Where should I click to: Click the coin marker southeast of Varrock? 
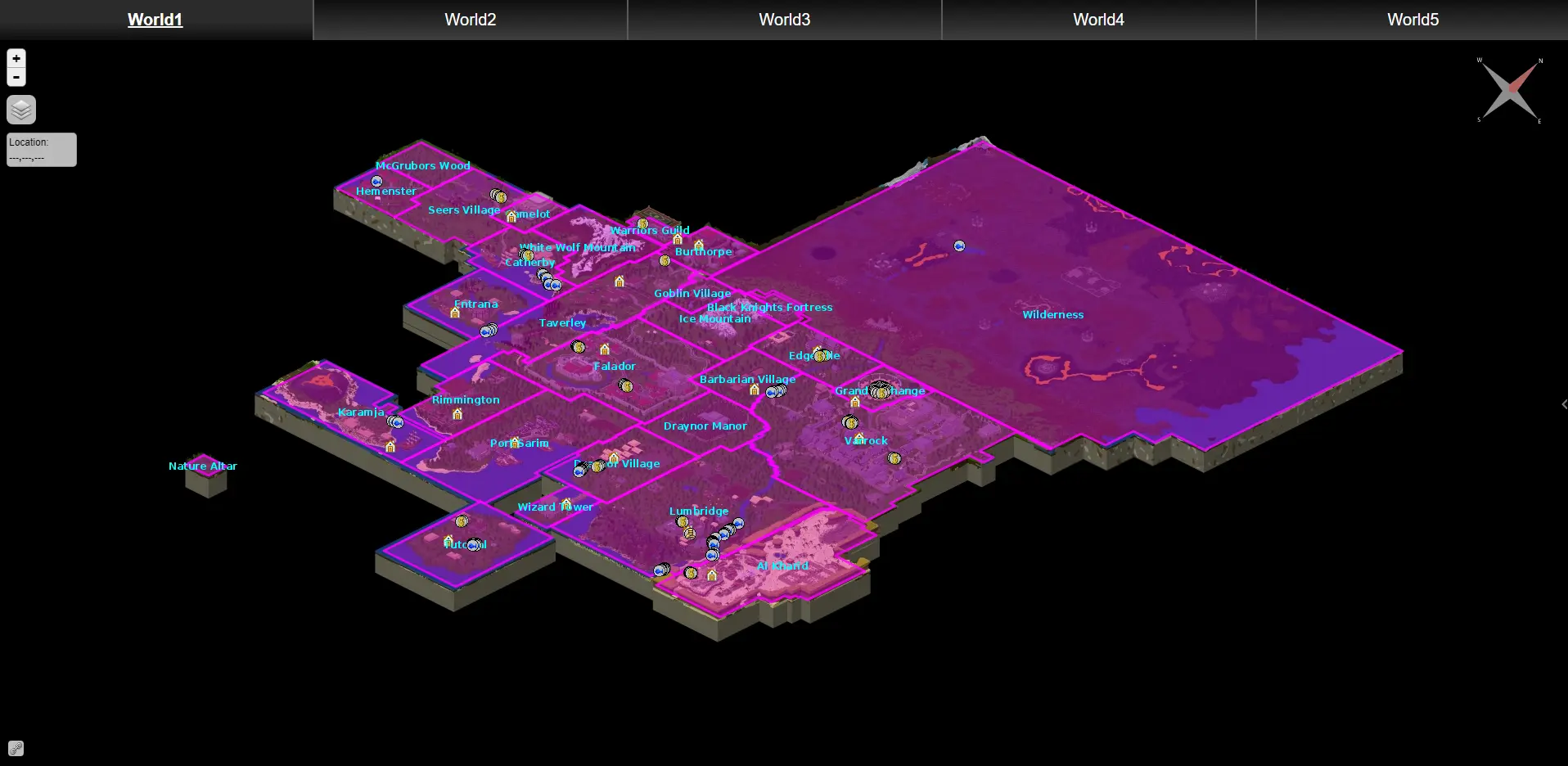(x=894, y=458)
